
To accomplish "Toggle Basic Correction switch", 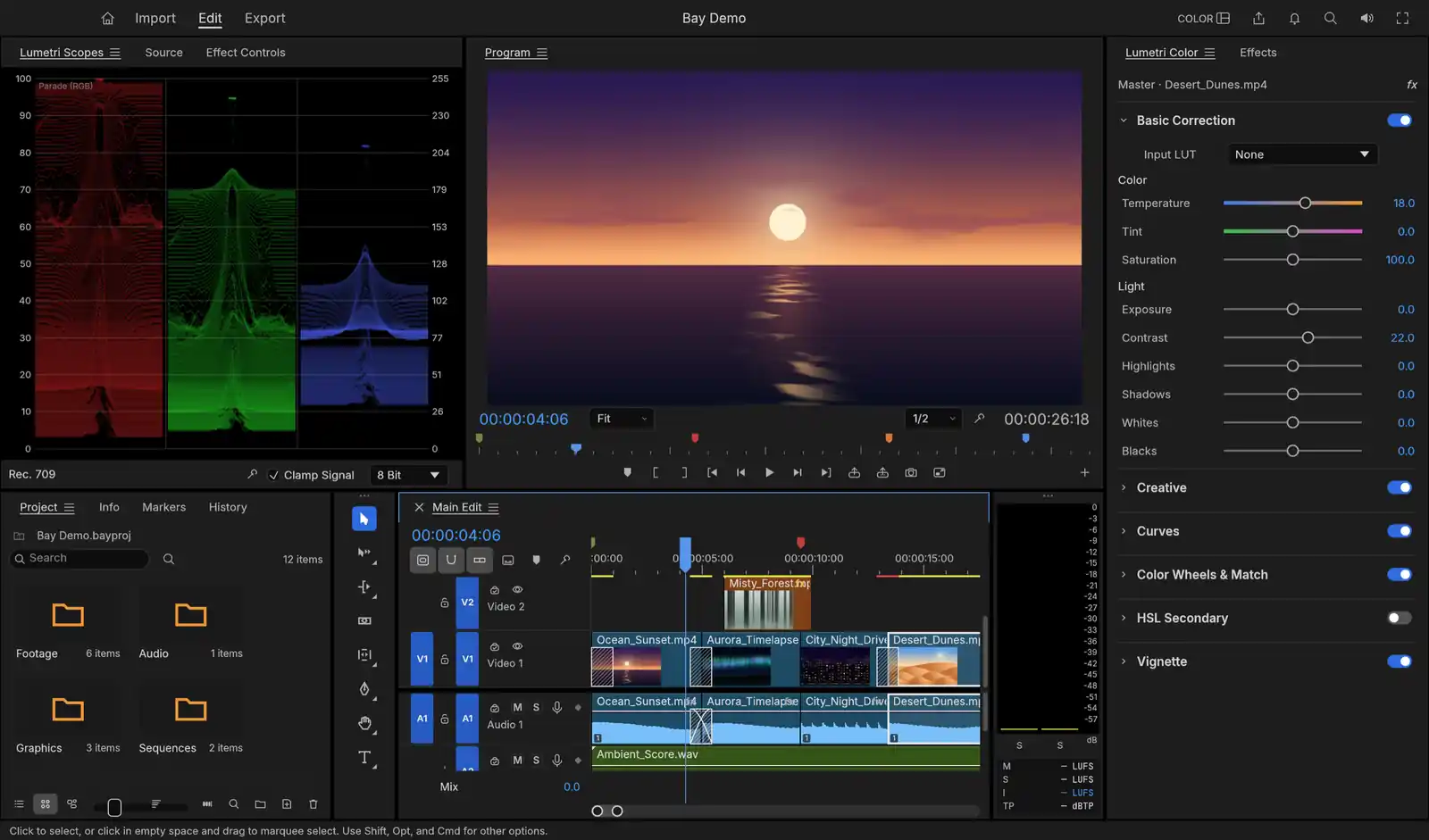I will coord(1400,121).
